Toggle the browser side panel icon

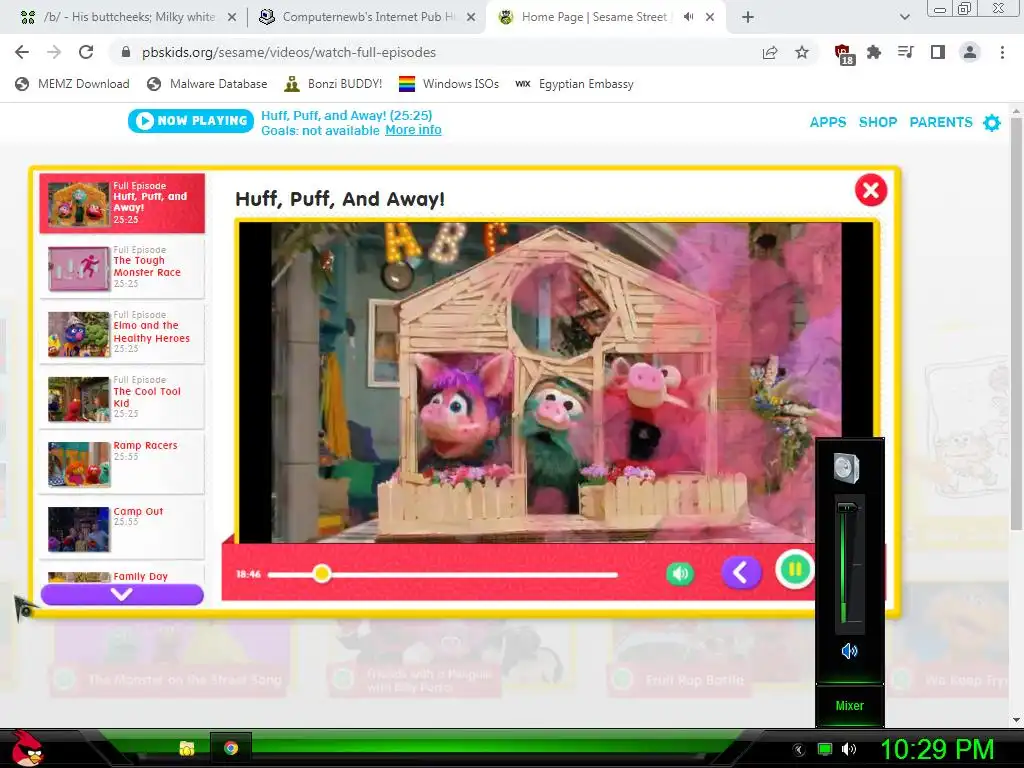[938, 52]
